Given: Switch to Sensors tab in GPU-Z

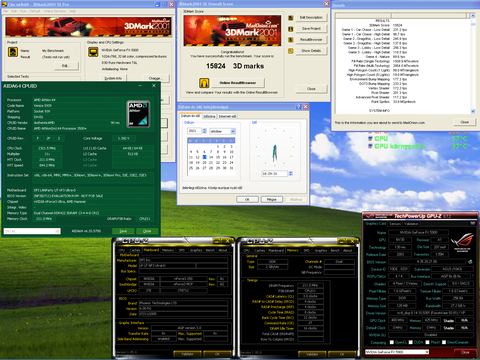Looking at the screenshot, I should [395, 224].
